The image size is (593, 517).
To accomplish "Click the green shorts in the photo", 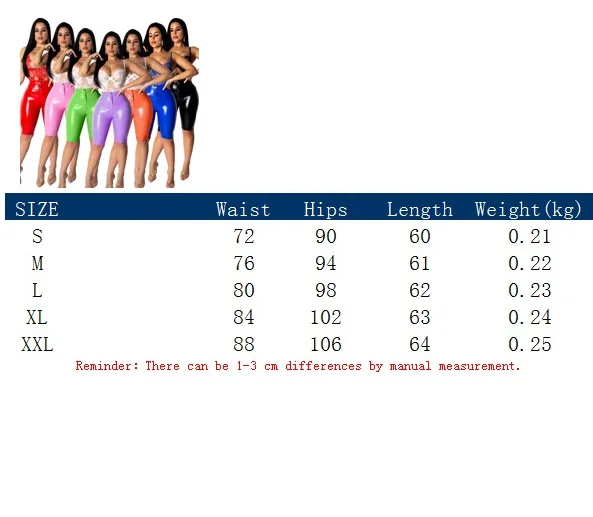I will tap(82, 114).
